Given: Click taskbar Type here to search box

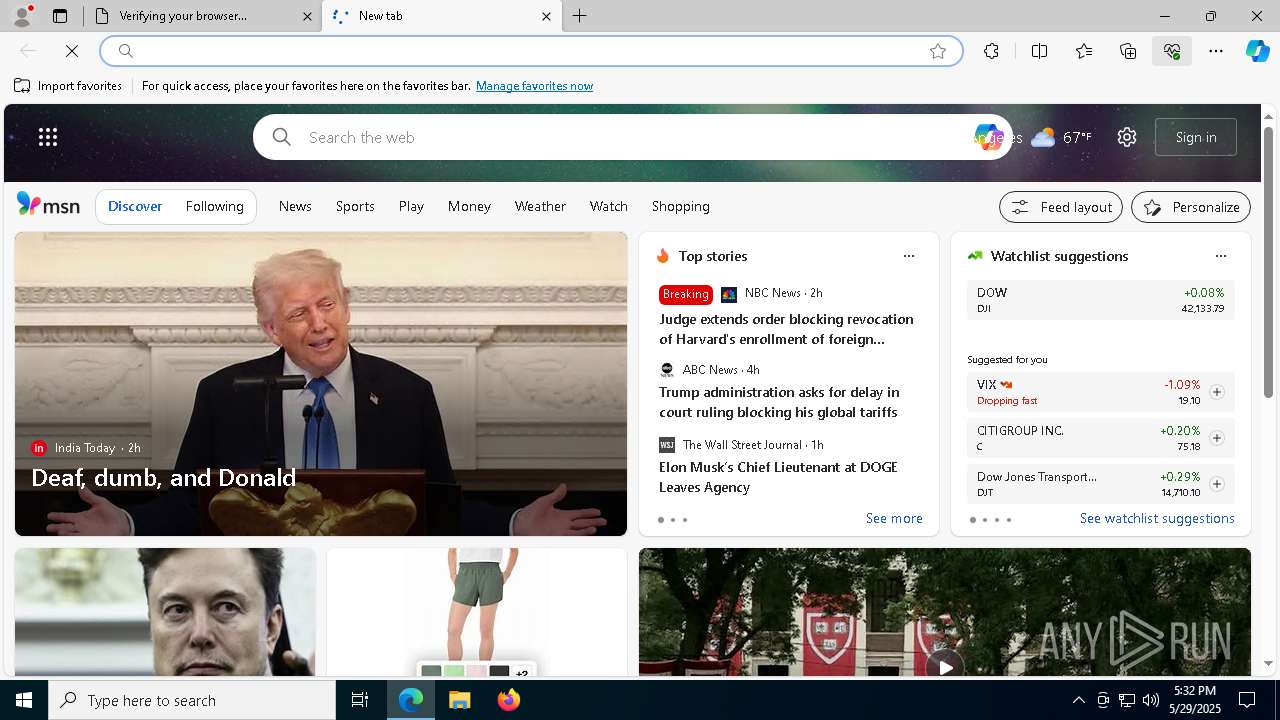Looking at the screenshot, I should coord(192,700).
